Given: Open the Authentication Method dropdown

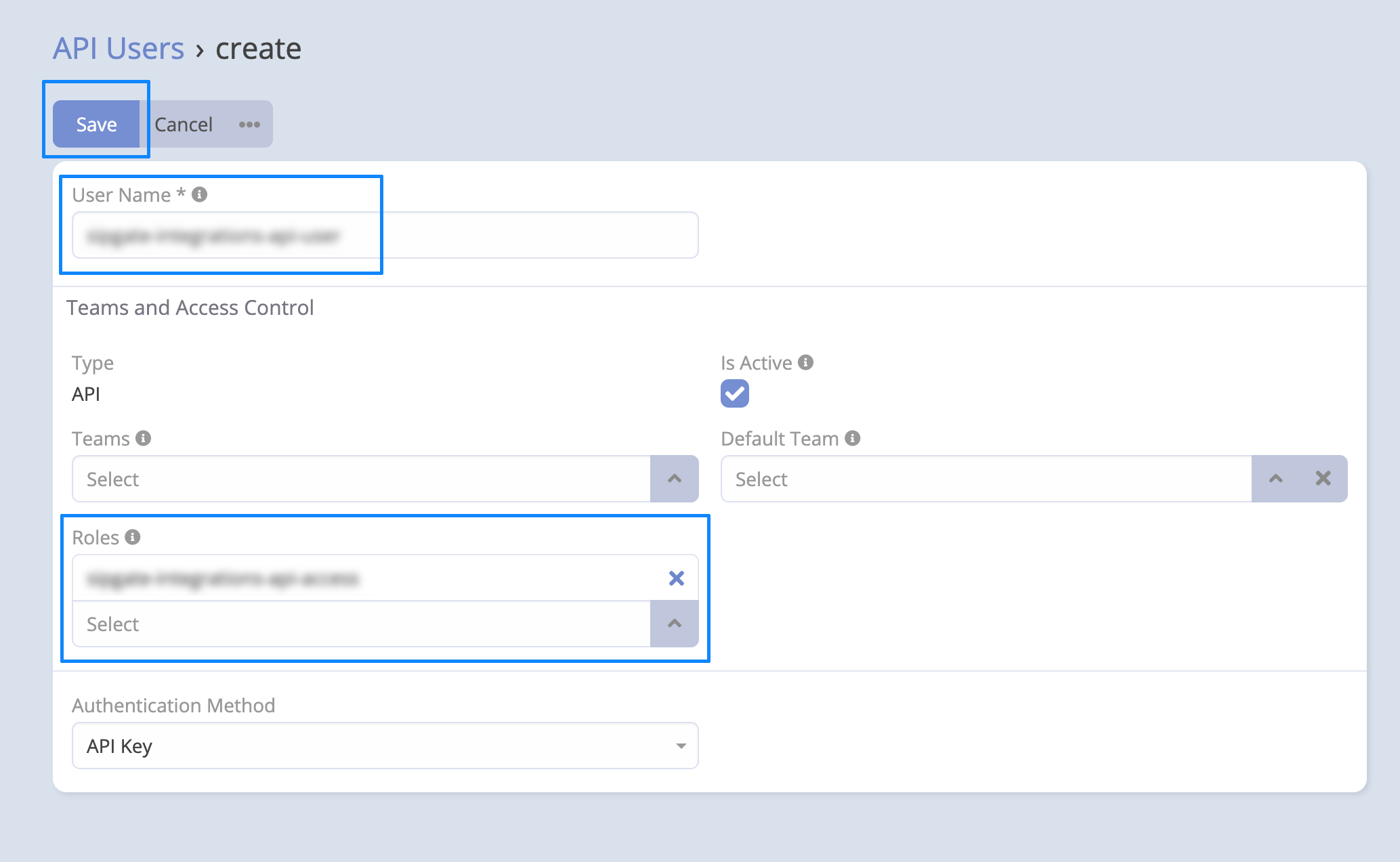Looking at the screenshot, I should [x=385, y=746].
